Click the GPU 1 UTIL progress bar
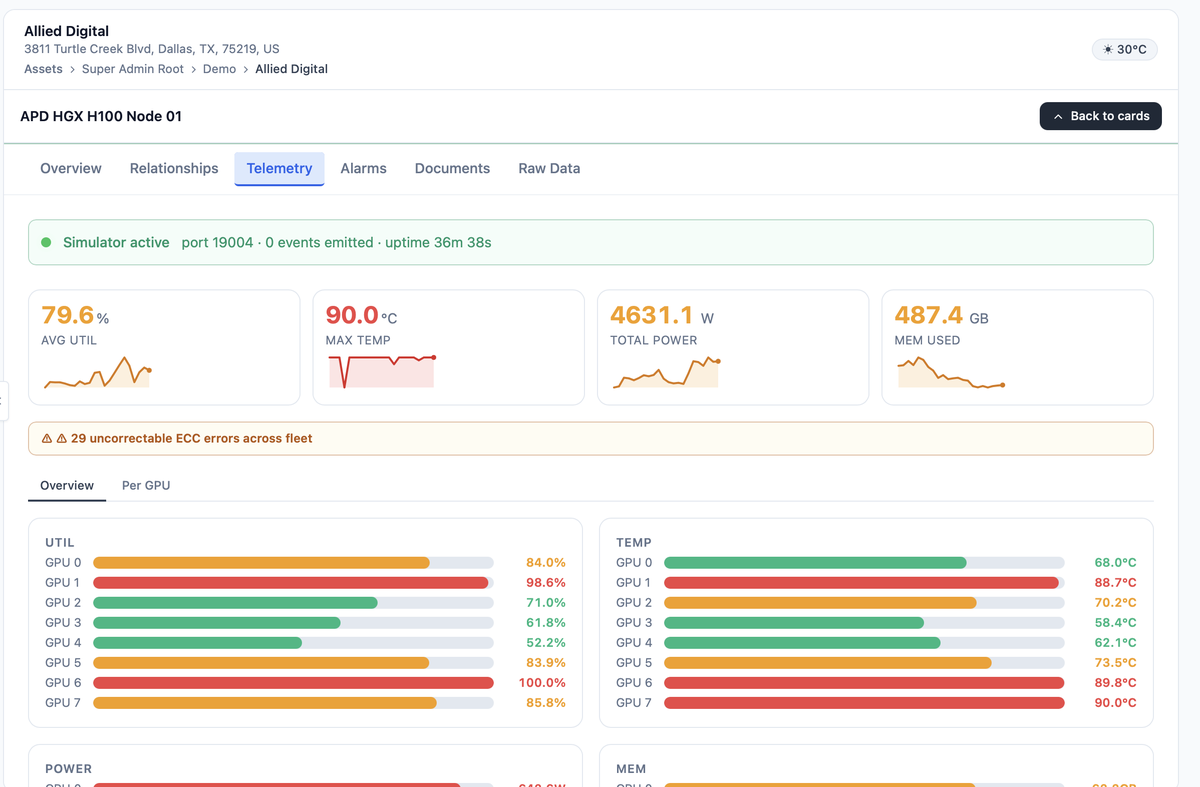 (x=293, y=583)
